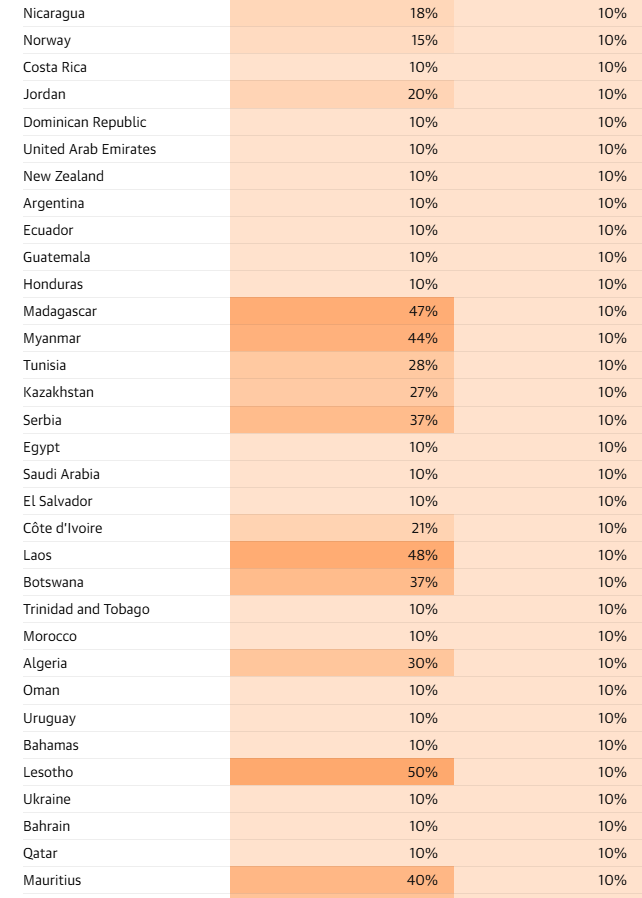Image resolution: width=642 pixels, height=898 pixels.
Task: Select the Mauritius 40% cell
Action: (x=342, y=880)
